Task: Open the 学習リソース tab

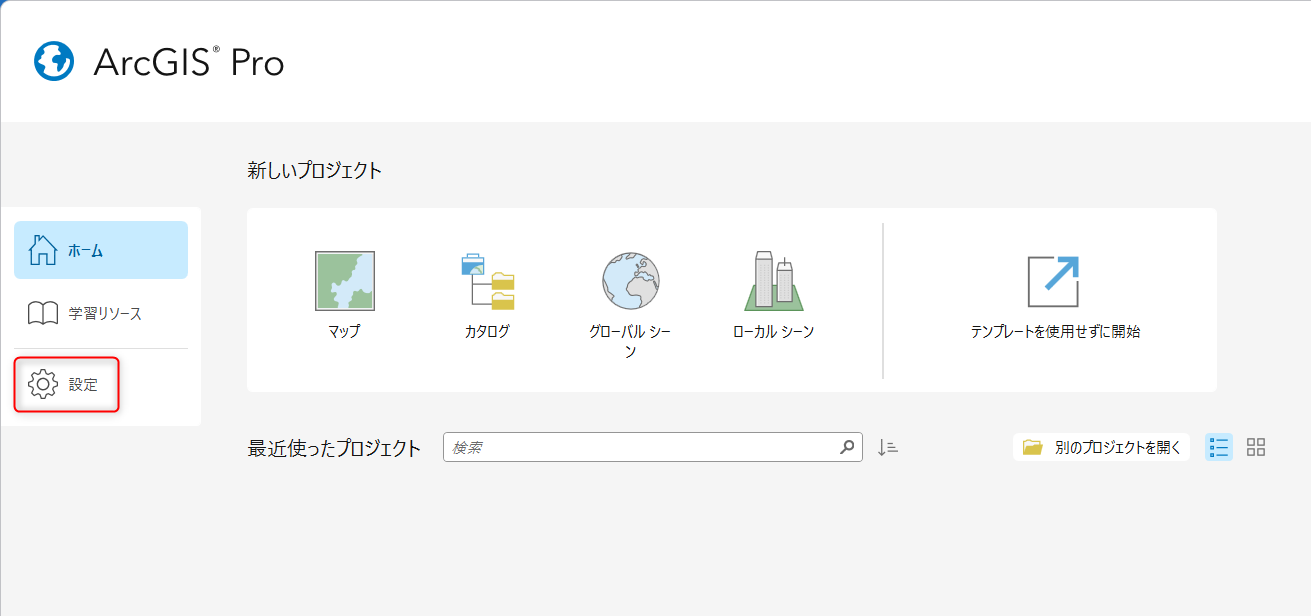Action: (105, 314)
